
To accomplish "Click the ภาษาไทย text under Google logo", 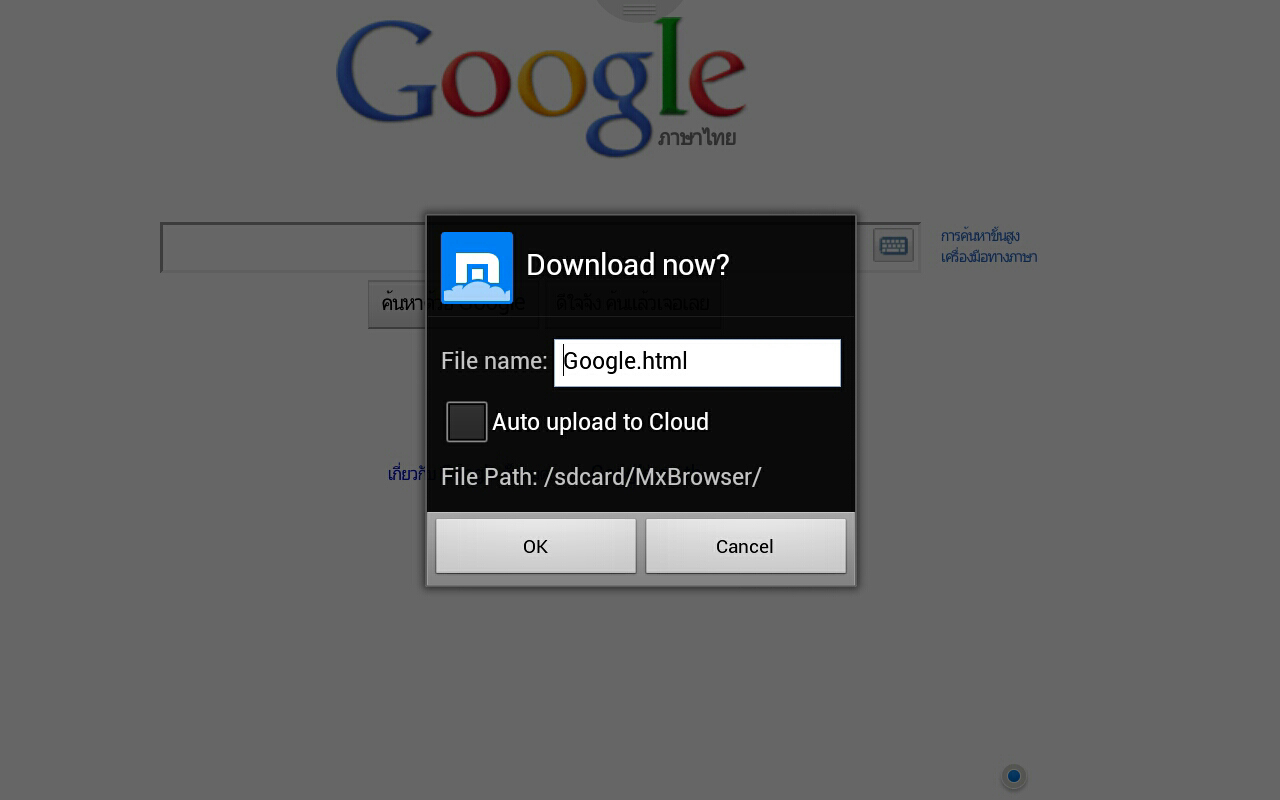I will (x=697, y=138).
